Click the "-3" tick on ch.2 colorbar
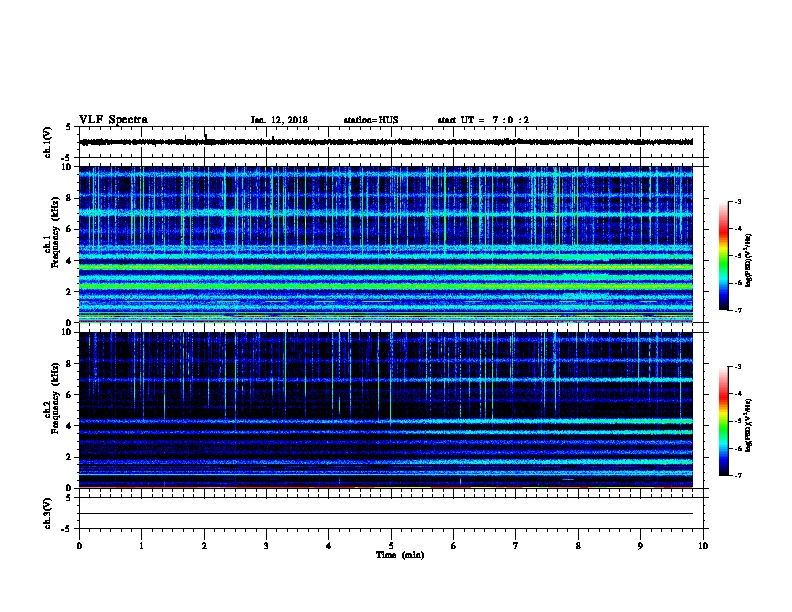The image size is (792, 612). coord(737,367)
